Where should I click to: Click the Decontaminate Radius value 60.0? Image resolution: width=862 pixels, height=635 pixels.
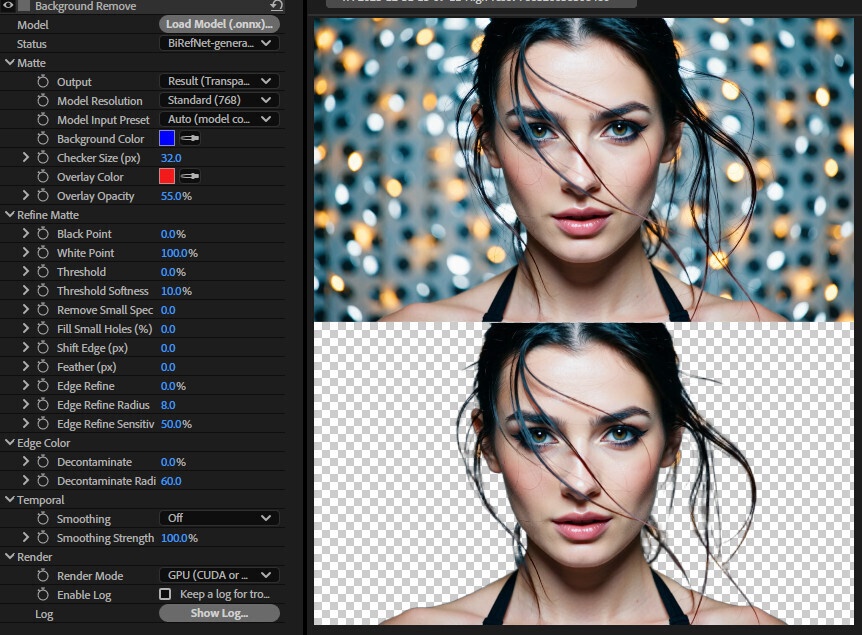[171, 481]
